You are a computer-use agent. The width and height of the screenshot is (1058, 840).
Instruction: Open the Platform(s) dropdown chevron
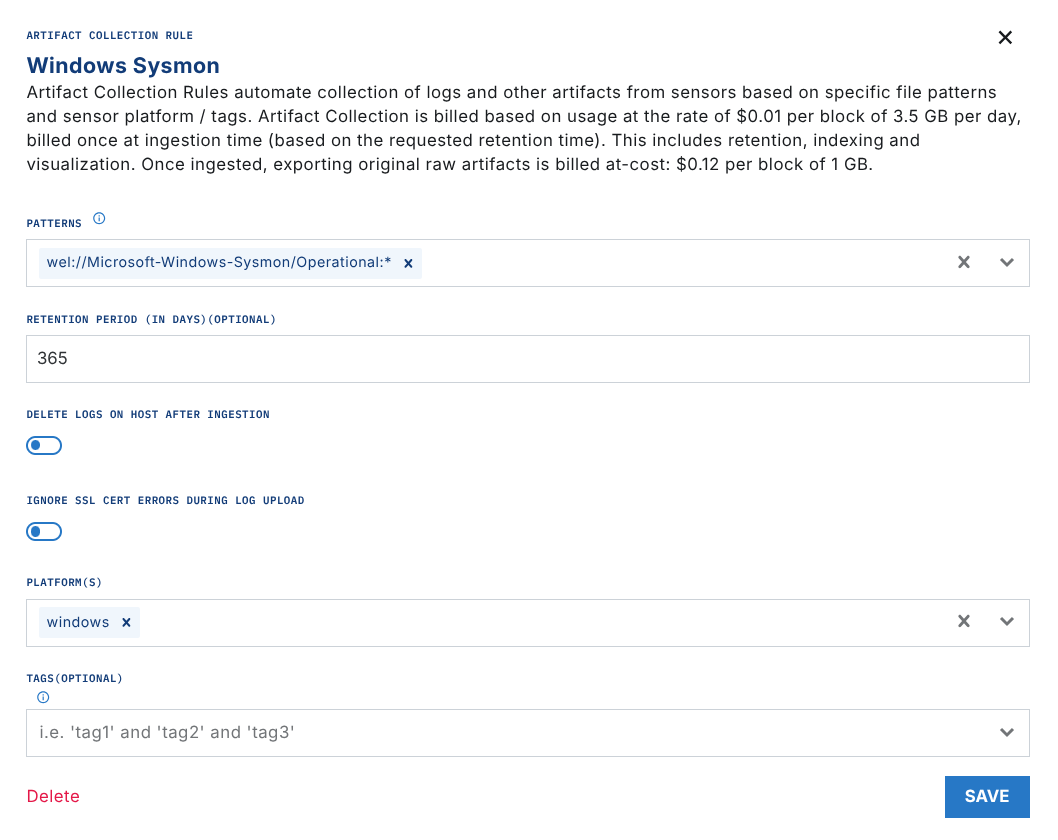point(1007,621)
